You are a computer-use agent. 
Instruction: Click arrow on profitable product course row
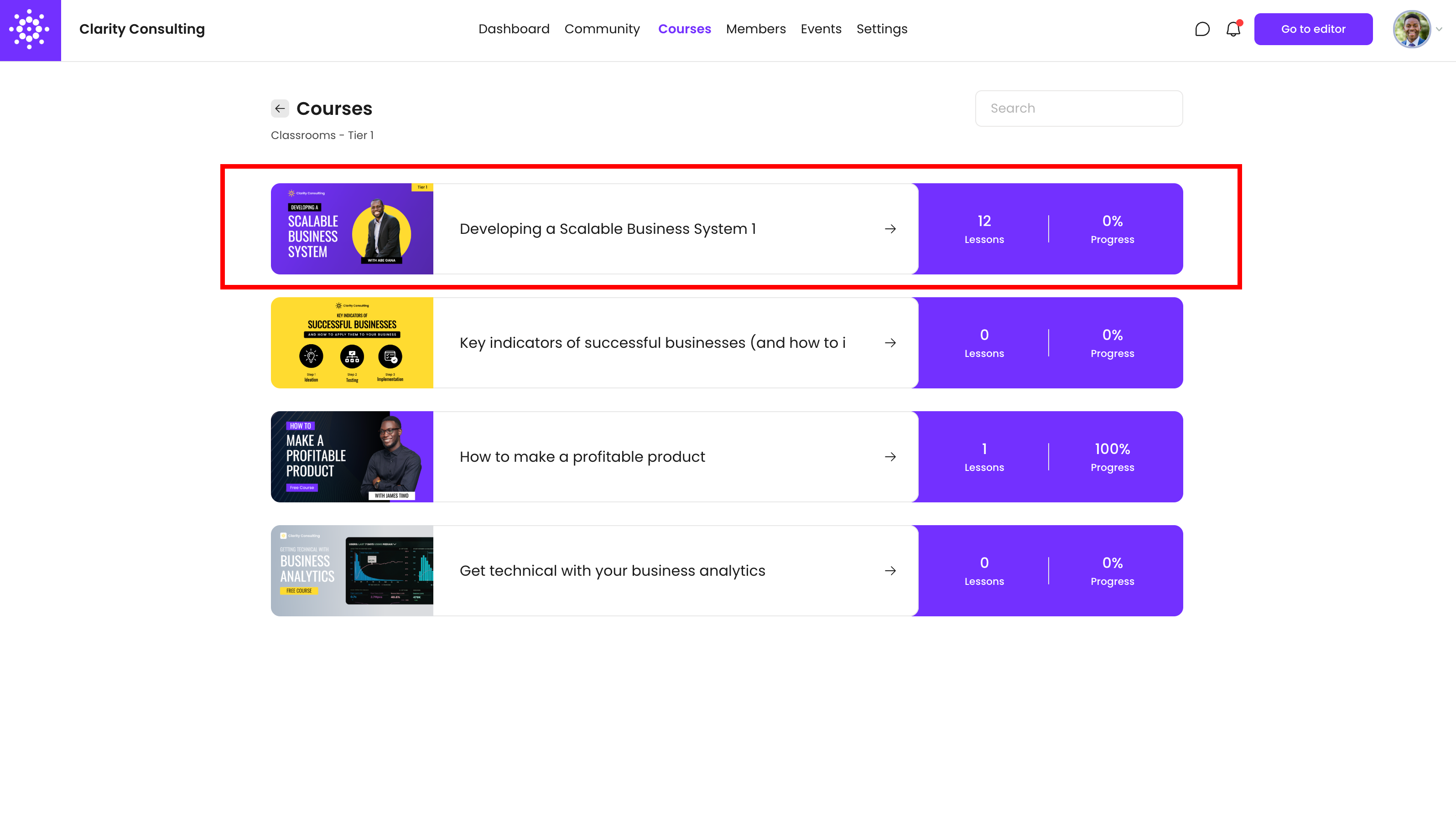[x=890, y=457]
